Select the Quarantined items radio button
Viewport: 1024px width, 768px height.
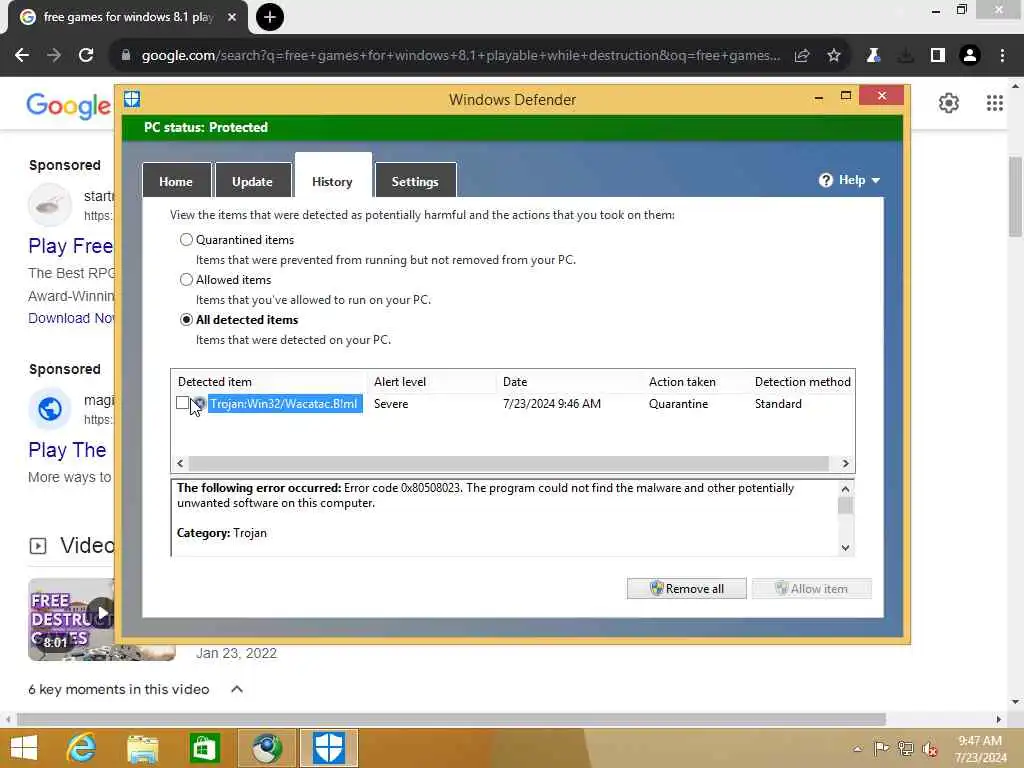click(x=186, y=240)
